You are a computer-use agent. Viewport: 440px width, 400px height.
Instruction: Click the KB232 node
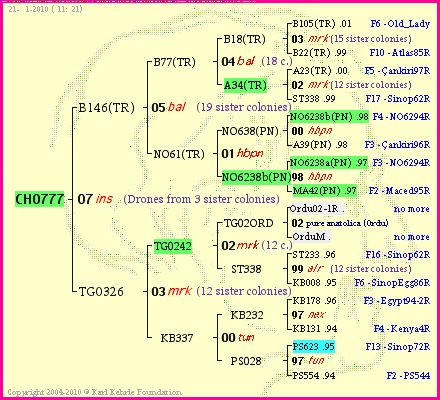click(x=247, y=315)
